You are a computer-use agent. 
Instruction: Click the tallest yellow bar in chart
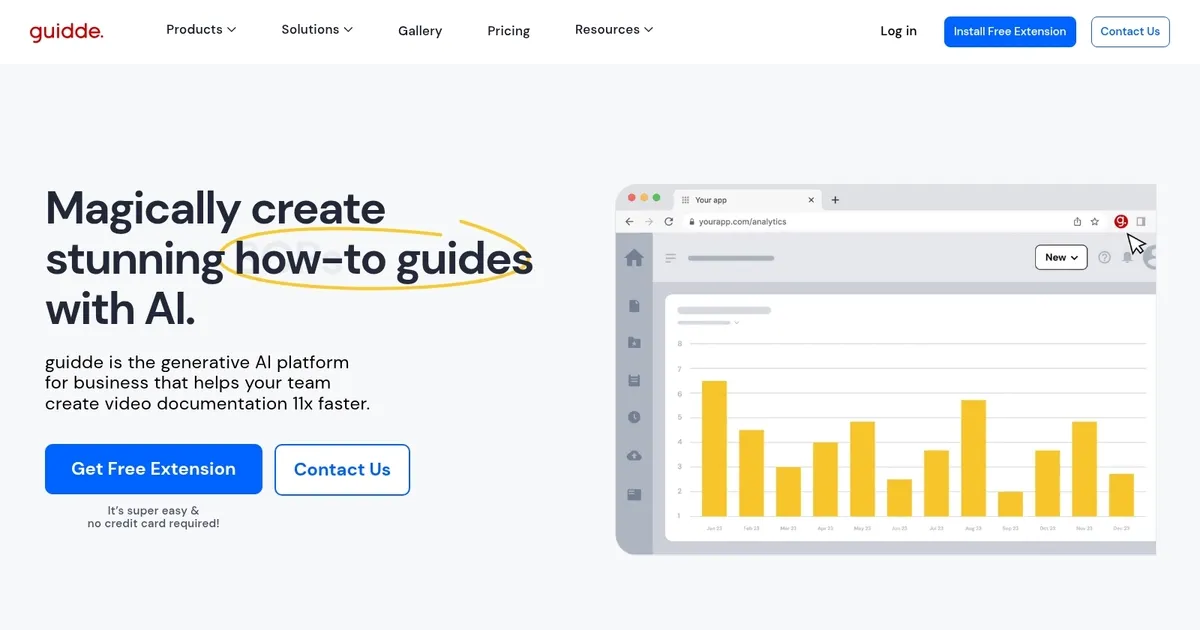click(714, 448)
